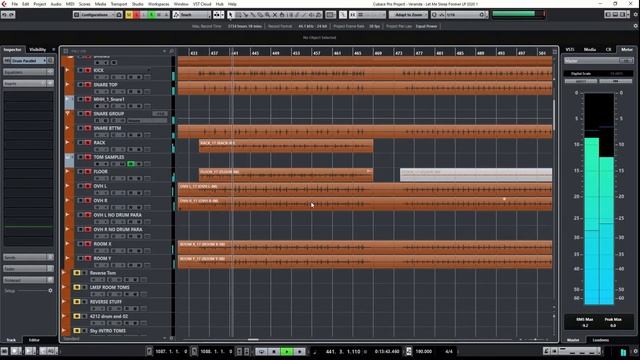
Task: Open the Transport menu
Action: (x=119, y=4)
